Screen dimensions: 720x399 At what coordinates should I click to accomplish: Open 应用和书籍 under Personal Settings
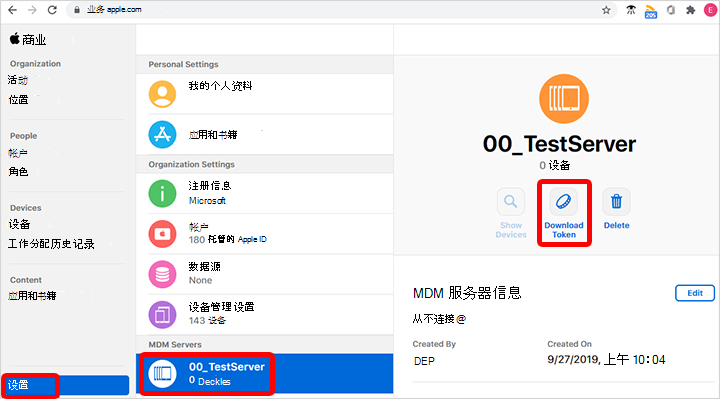tap(264, 135)
